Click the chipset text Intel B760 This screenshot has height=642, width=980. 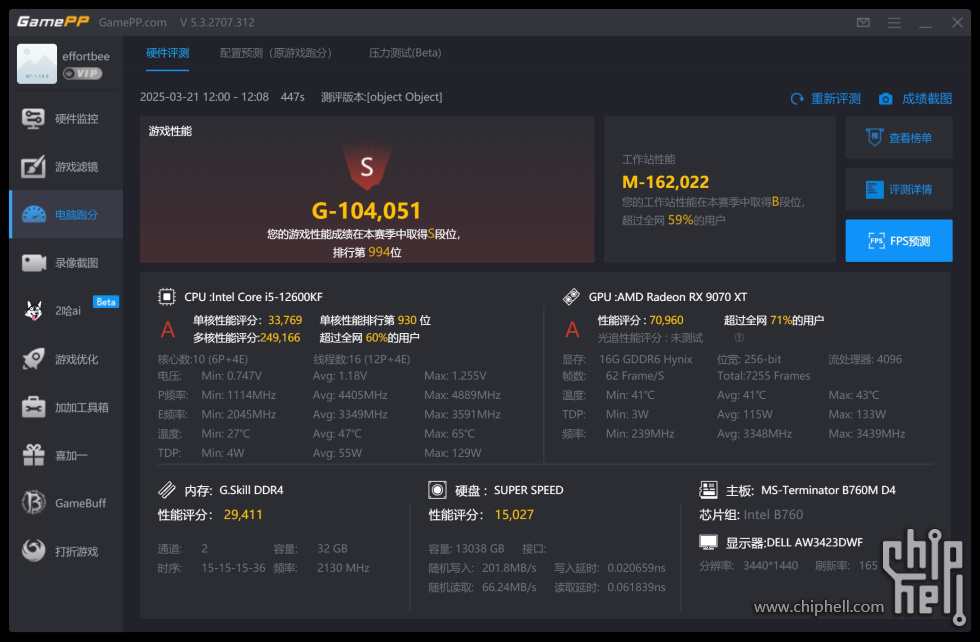pyautogui.click(x=773, y=514)
